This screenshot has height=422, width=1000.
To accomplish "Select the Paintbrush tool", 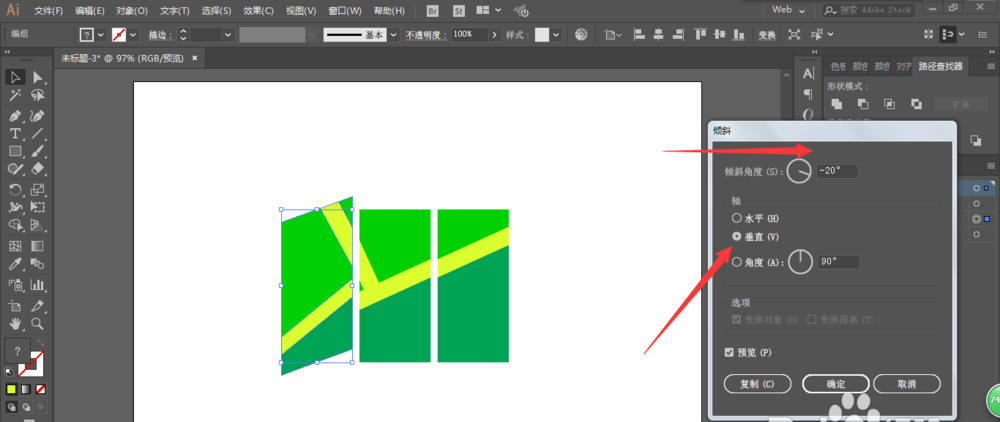I will click(x=38, y=151).
